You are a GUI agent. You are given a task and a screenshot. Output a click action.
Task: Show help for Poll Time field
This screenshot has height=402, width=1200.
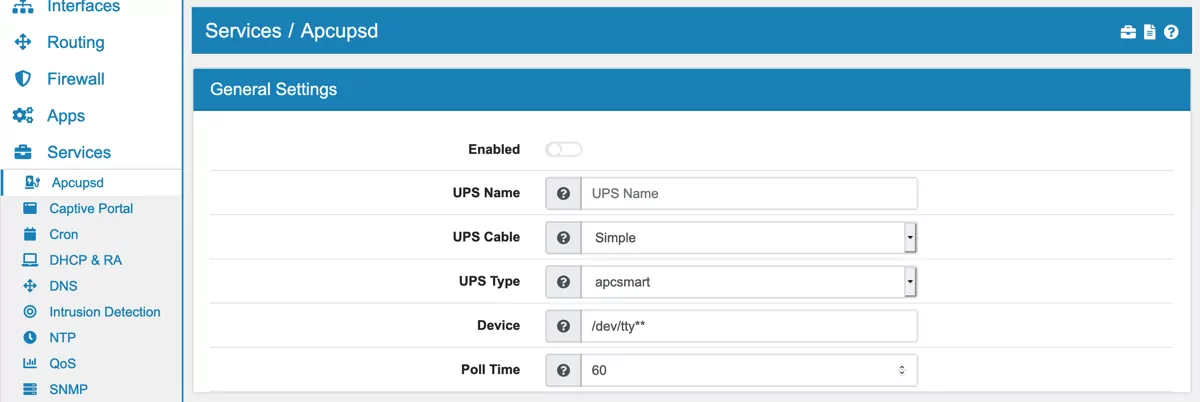click(x=564, y=370)
